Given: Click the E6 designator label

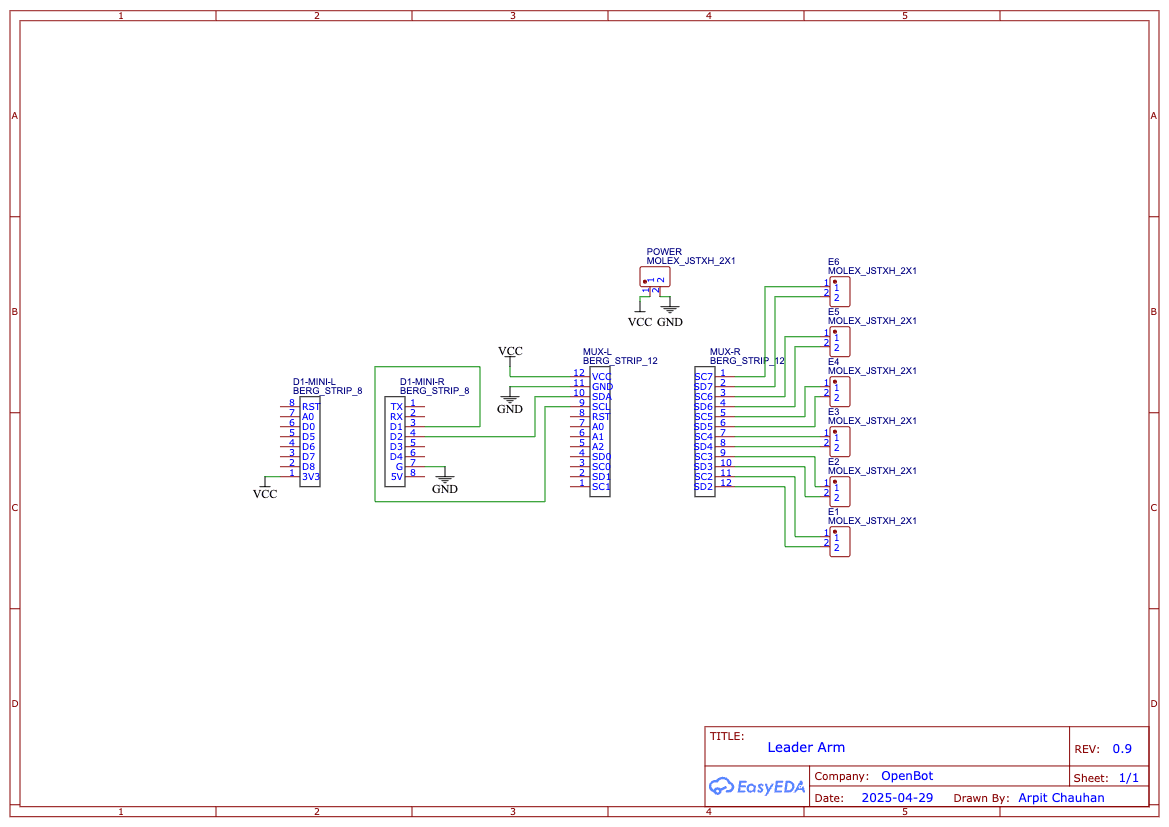Looking at the screenshot, I should 834,262.
